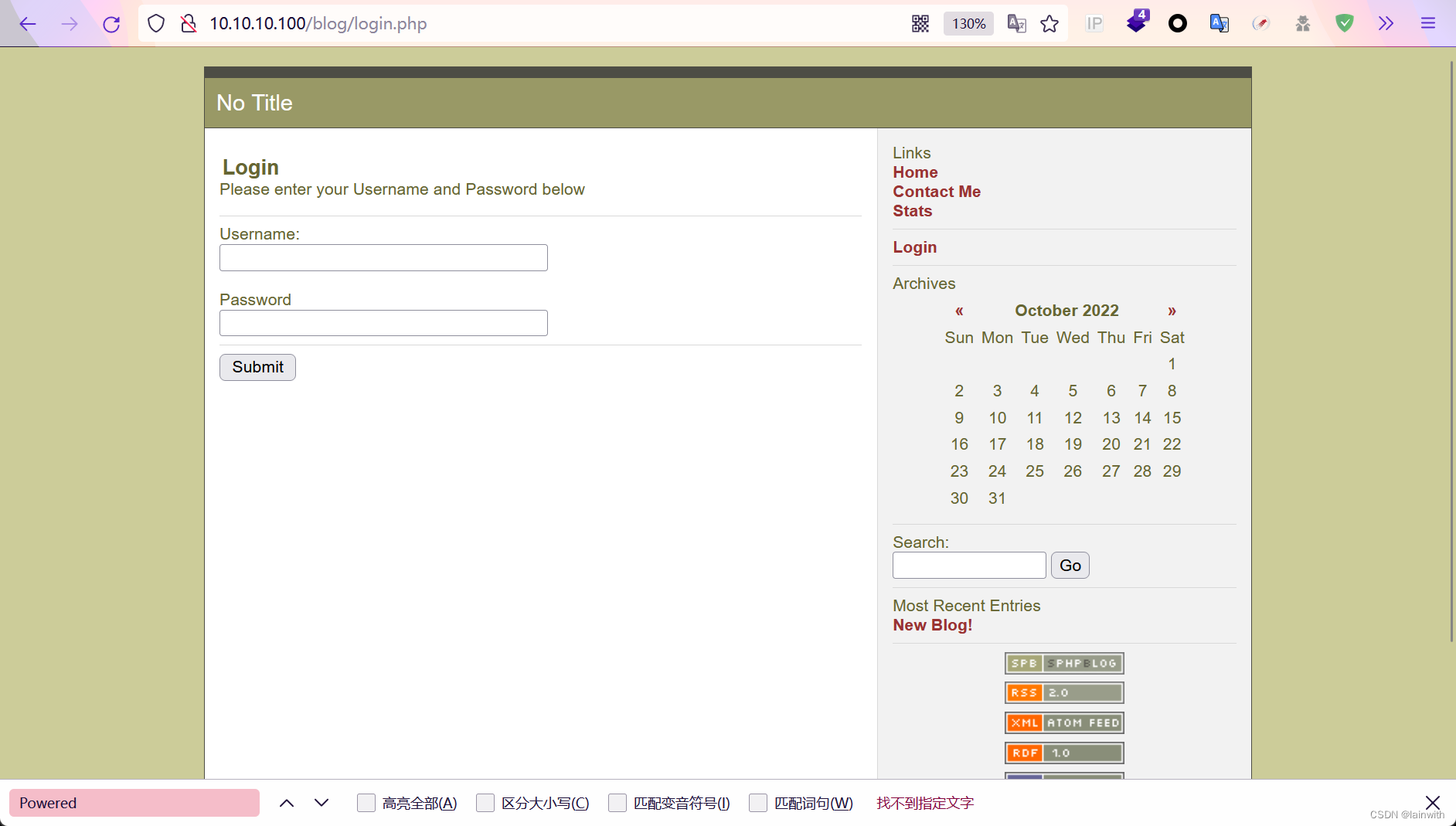Screen dimensions: 1456x826
Task: Enable the 高亮全部(A) highlight all checkbox
Action: pyautogui.click(x=366, y=803)
